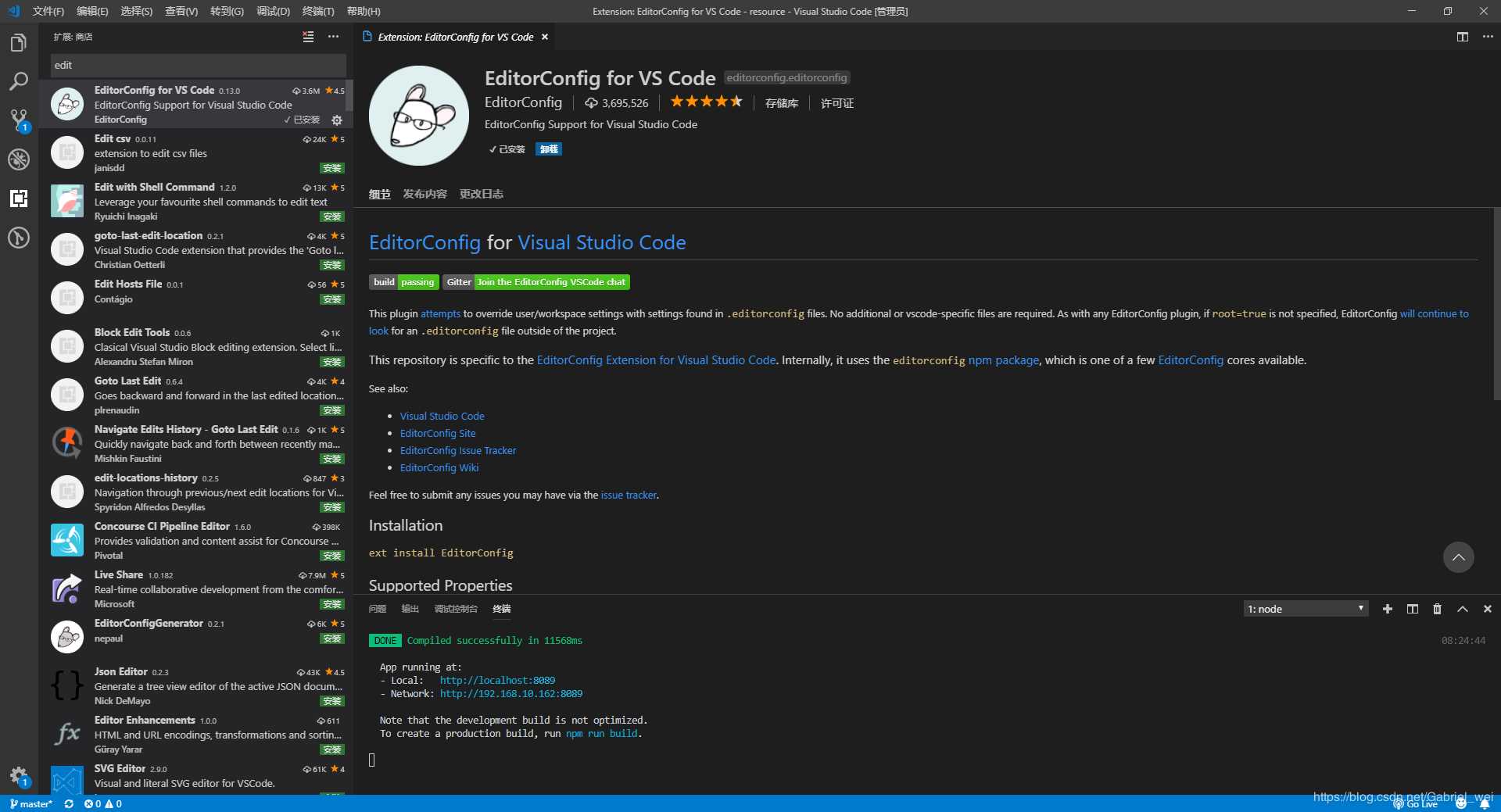Open the Debug view in activity bar
Image resolution: width=1501 pixels, height=812 pixels.
(19, 159)
